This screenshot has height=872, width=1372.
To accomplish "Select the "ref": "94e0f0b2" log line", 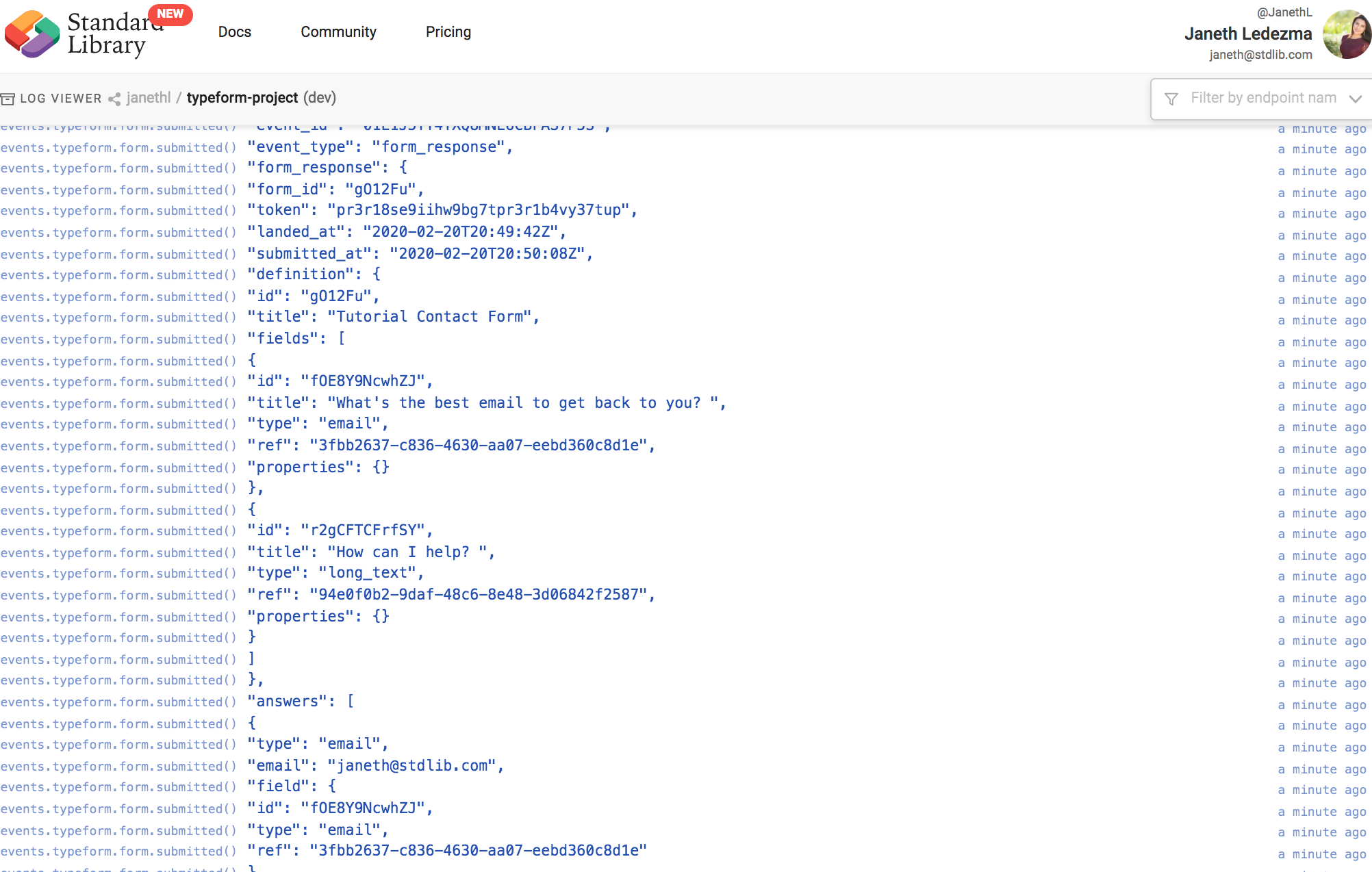I will [x=451, y=595].
